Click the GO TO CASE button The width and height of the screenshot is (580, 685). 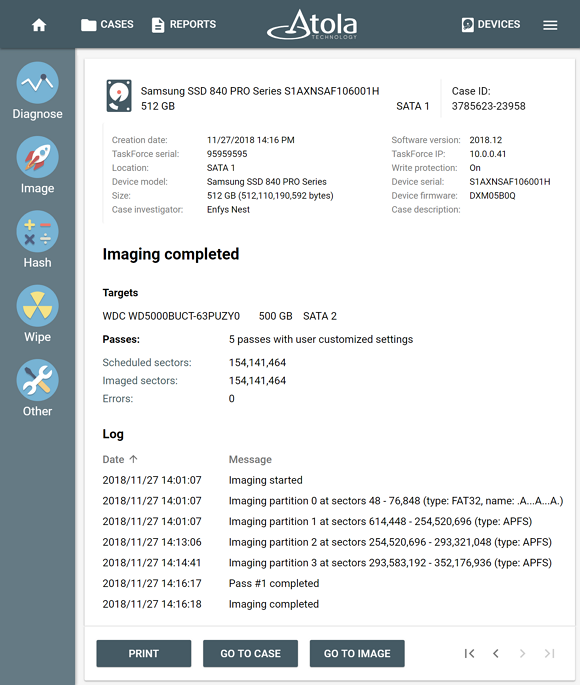coord(250,653)
